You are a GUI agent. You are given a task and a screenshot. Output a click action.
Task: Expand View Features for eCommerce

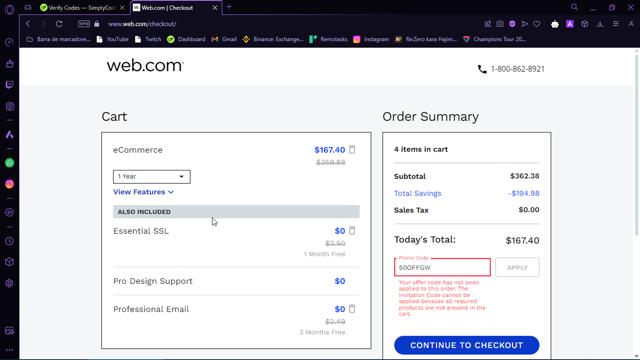pyautogui.click(x=143, y=192)
